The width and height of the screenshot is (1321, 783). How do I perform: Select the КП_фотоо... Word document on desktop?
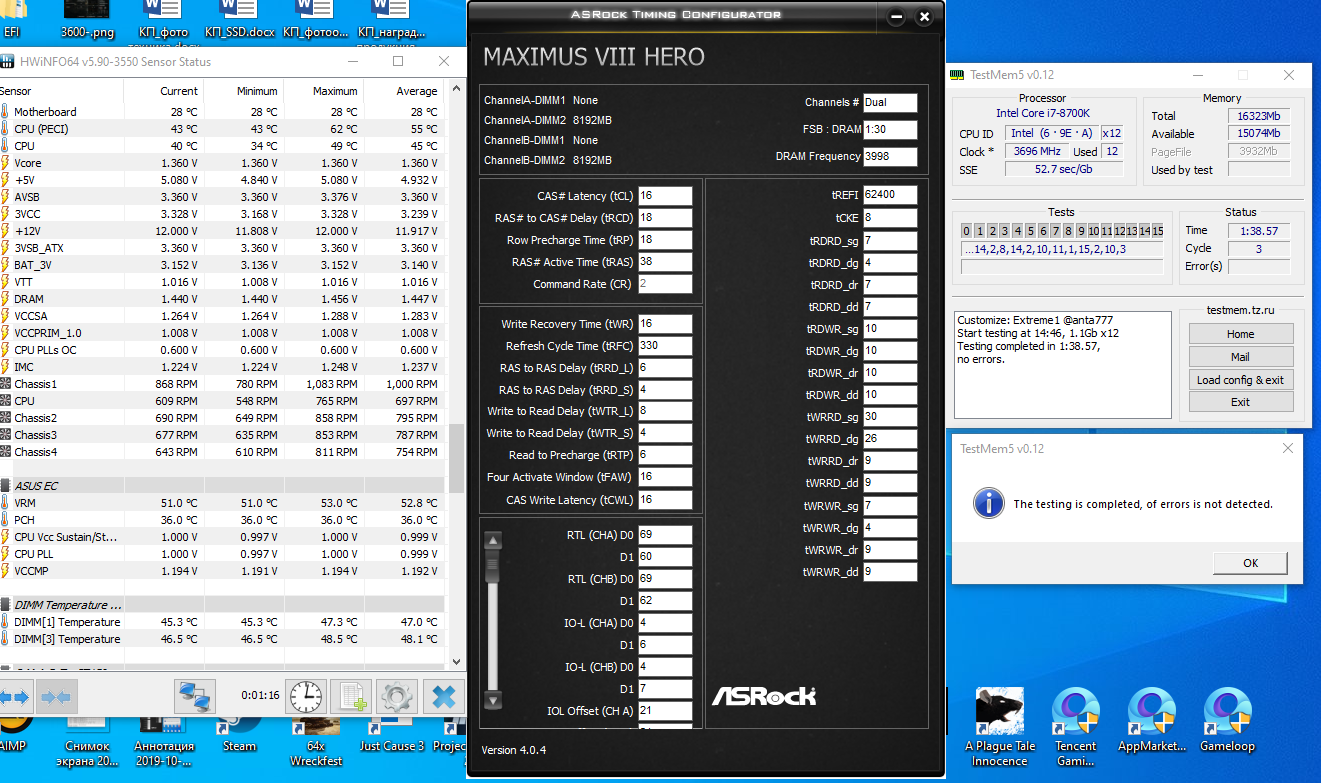point(316,20)
